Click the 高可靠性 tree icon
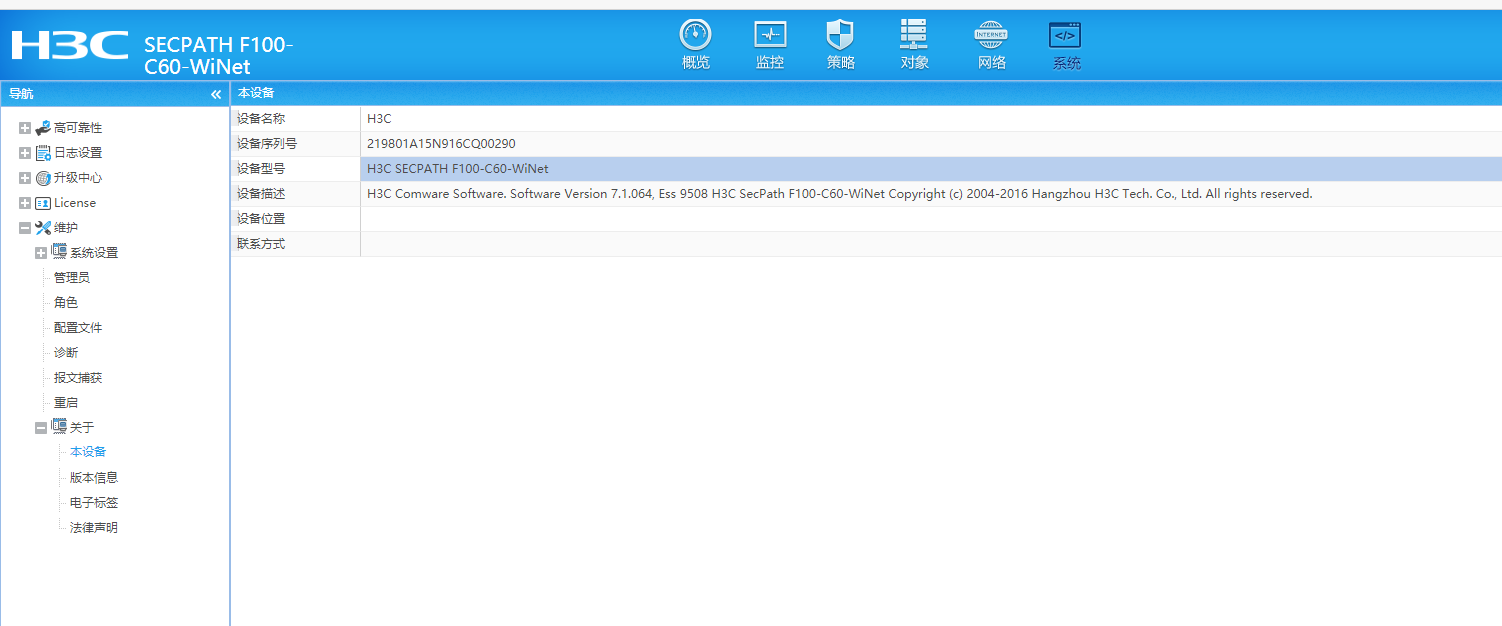The height and width of the screenshot is (626, 1502). coord(43,128)
